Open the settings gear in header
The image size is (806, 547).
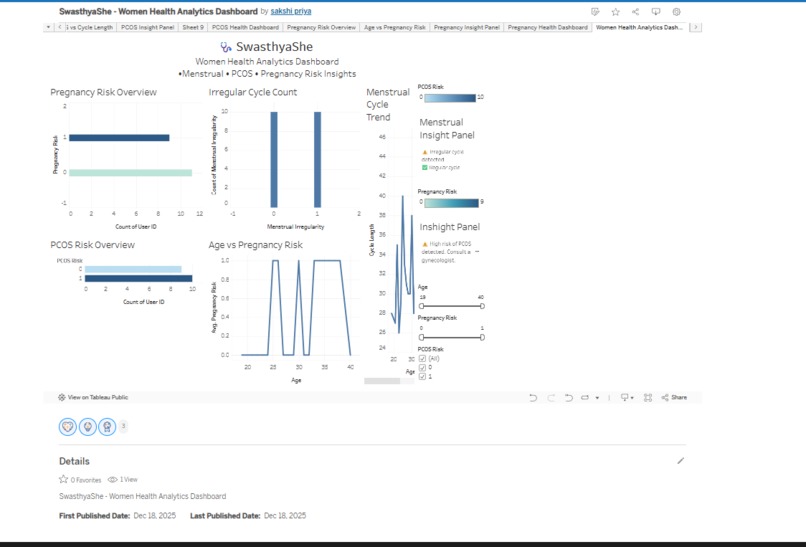[x=676, y=12]
